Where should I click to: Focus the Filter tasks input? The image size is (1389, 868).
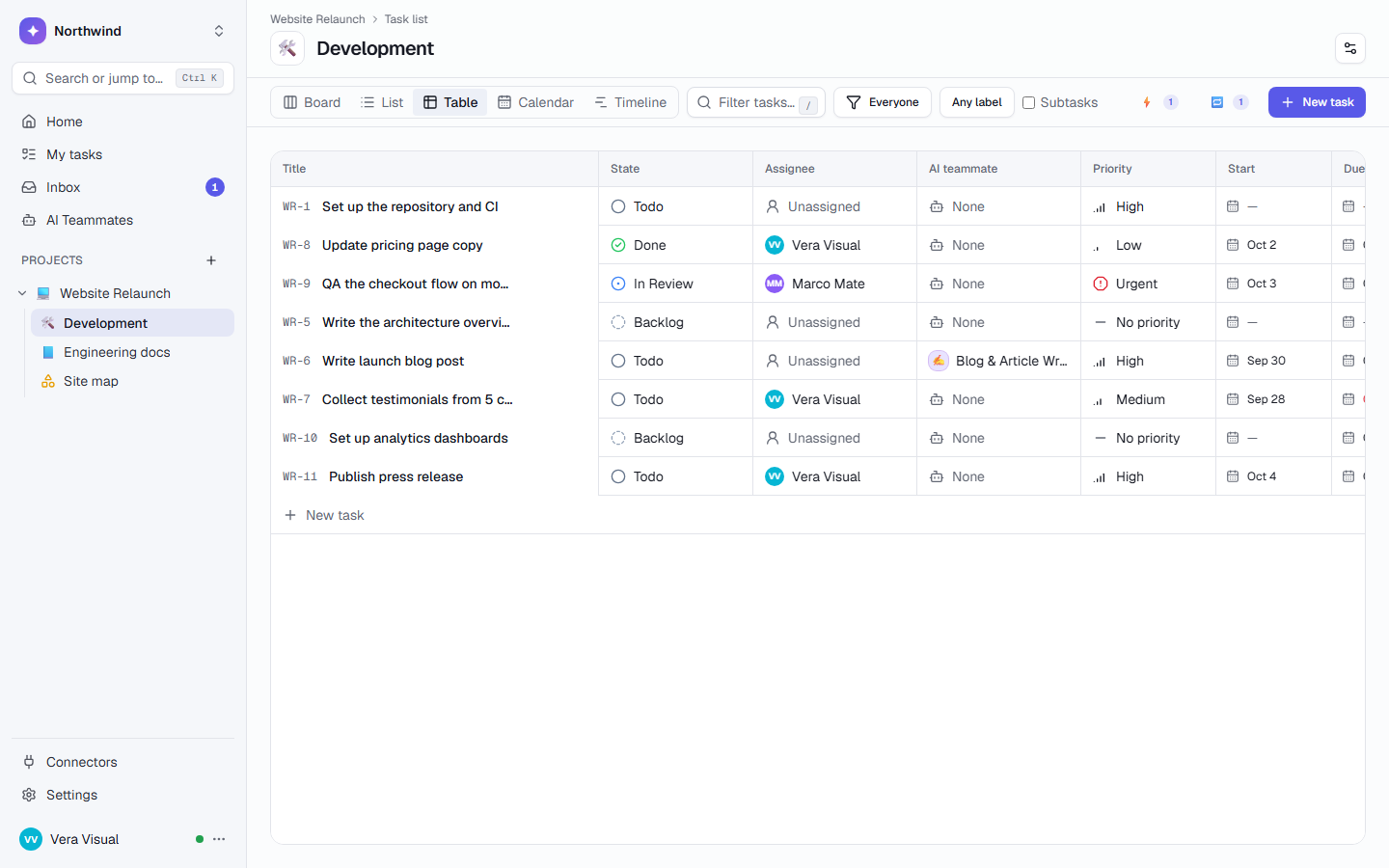(756, 102)
